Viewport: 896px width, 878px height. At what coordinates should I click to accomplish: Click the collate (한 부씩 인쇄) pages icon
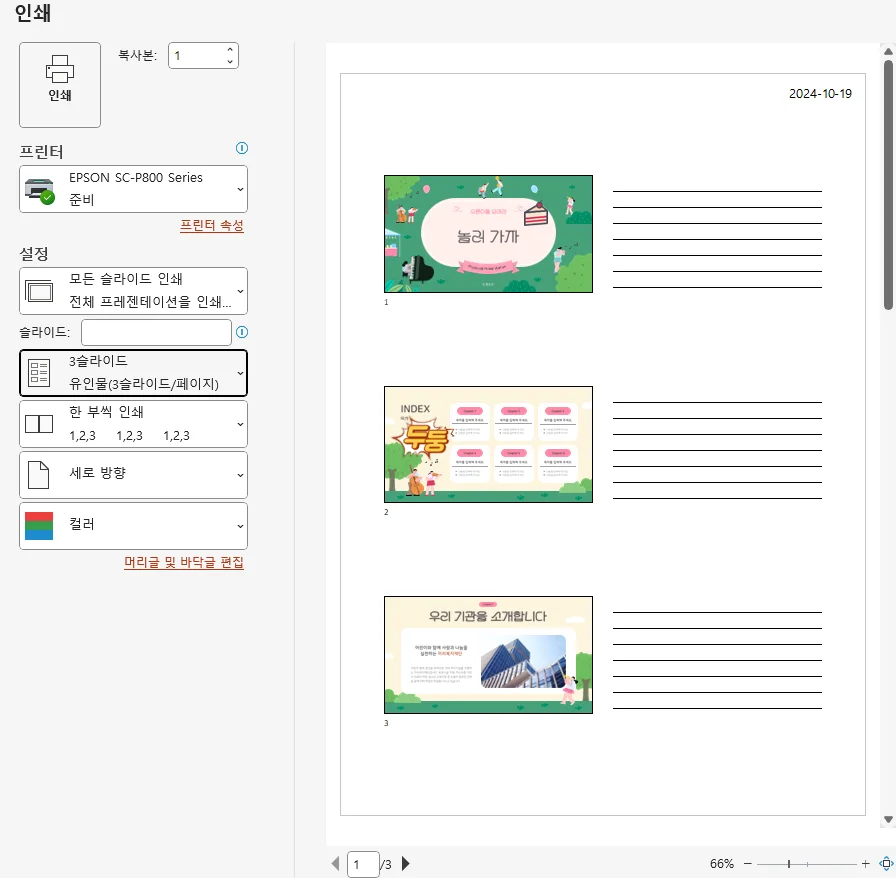pos(38,423)
